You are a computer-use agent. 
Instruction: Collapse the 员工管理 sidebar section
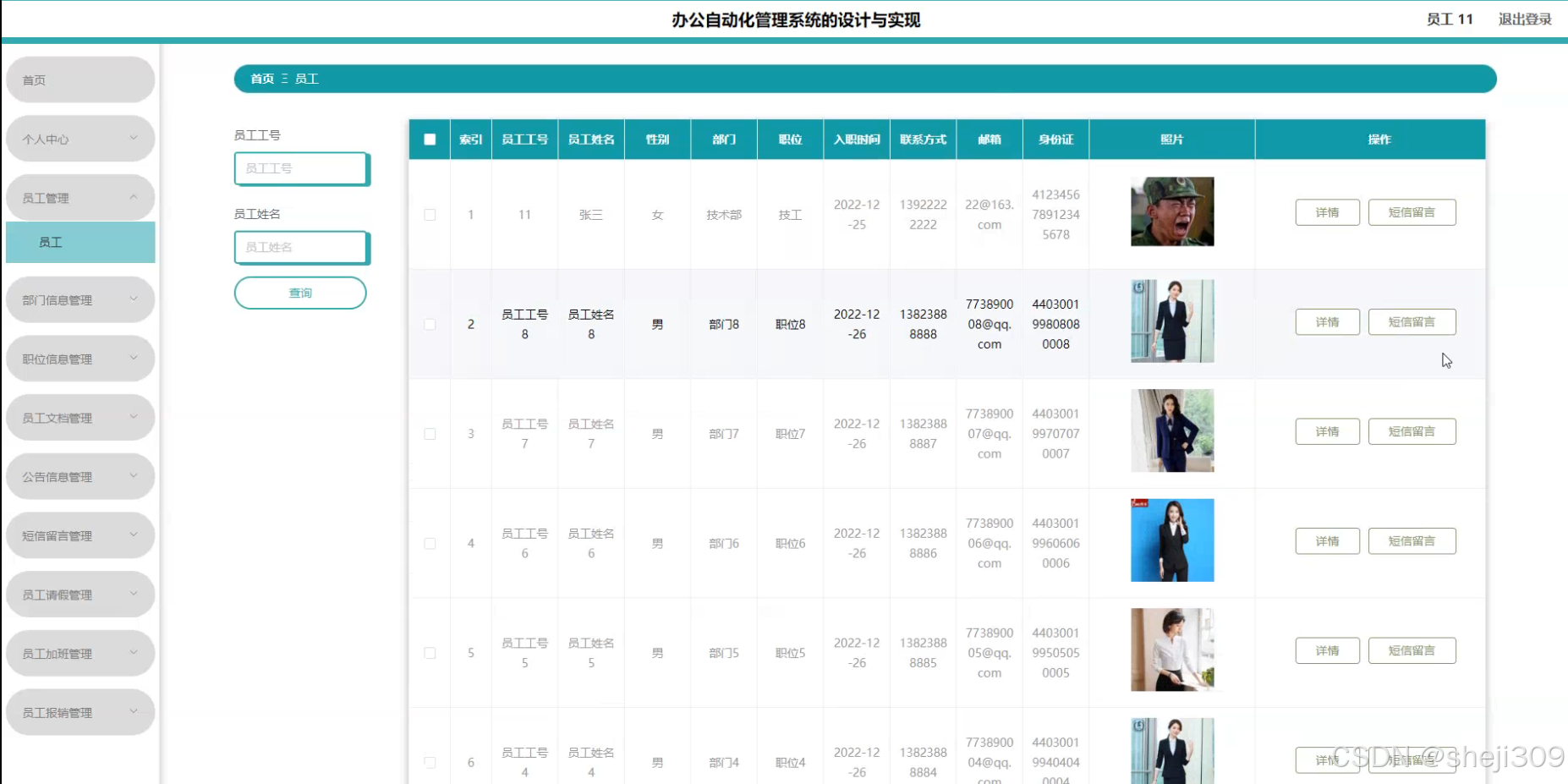point(80,197)
